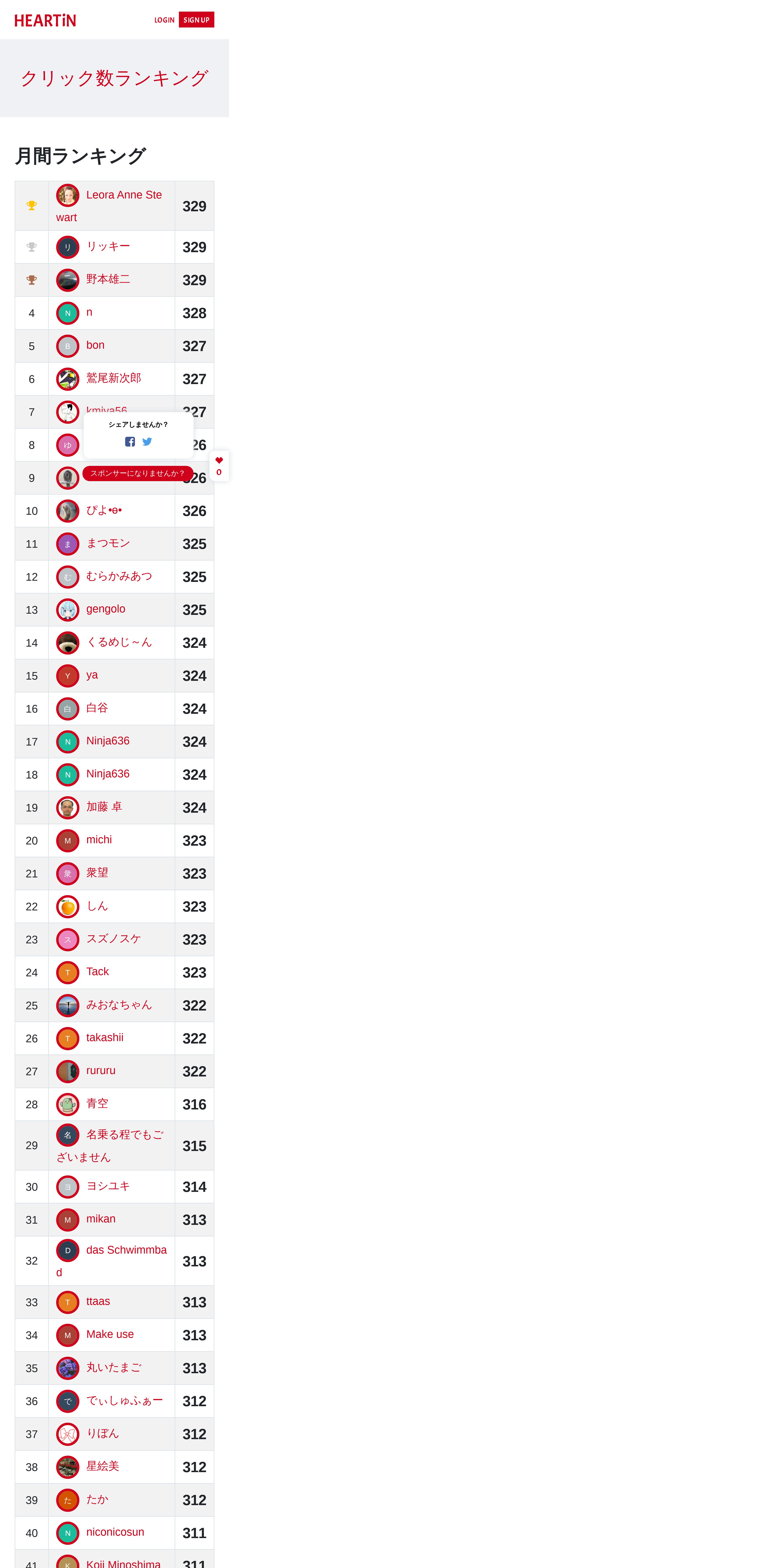
Task: Open the HEARTiN logo home link
Action: [45, 20]
